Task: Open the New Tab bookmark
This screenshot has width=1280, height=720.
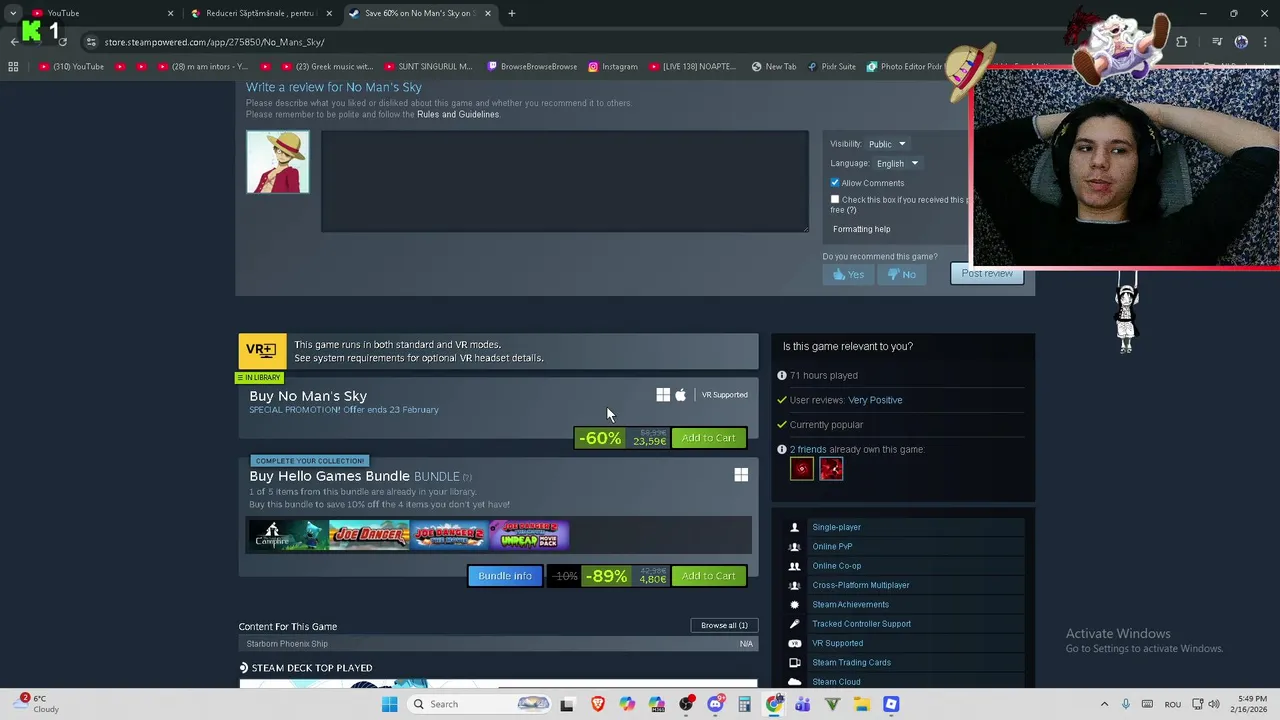Action: coord(774,67)
